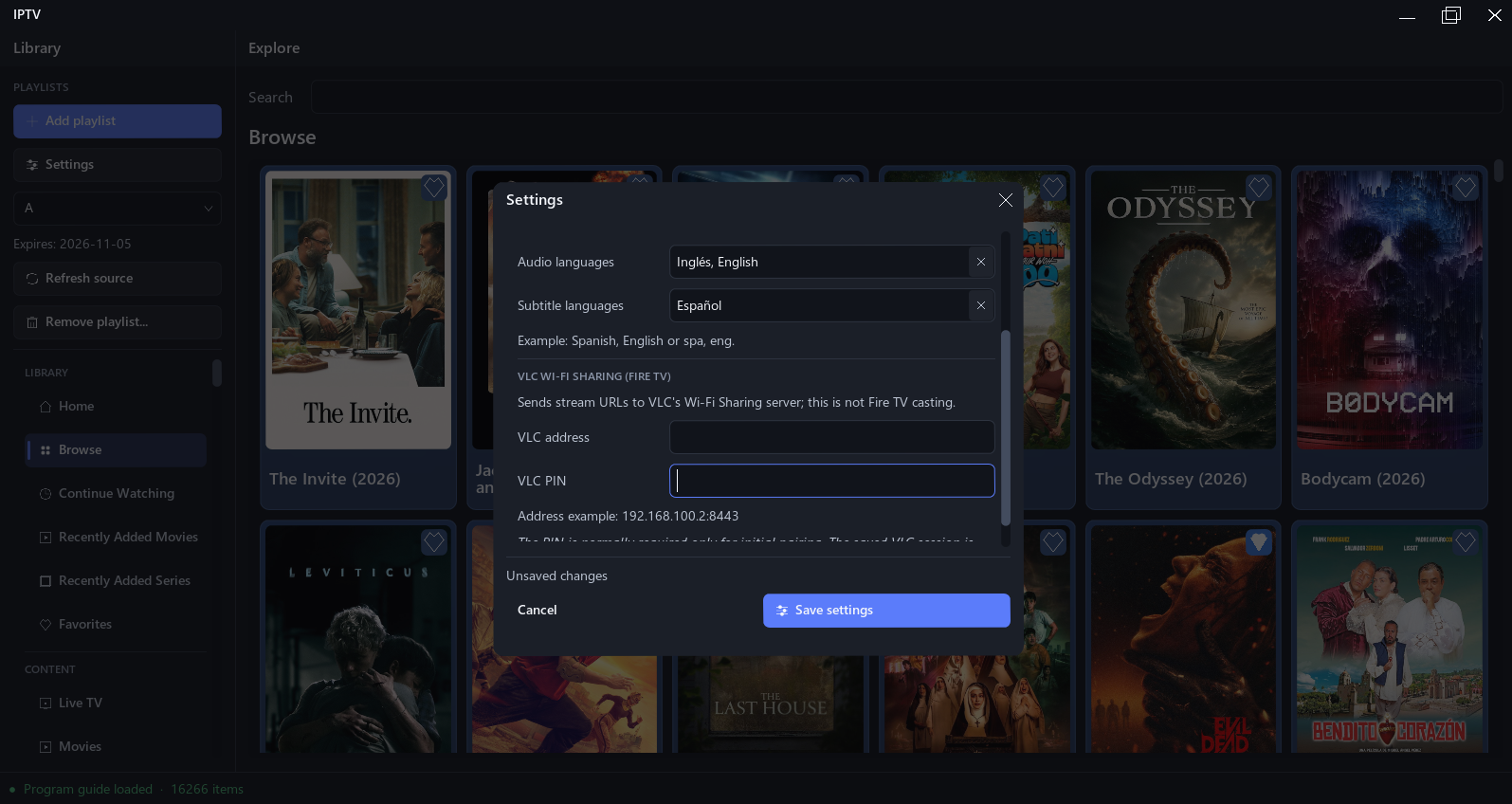
Task: Click "Program guide loaded" in status bar
Action: [x=88, y=789]
